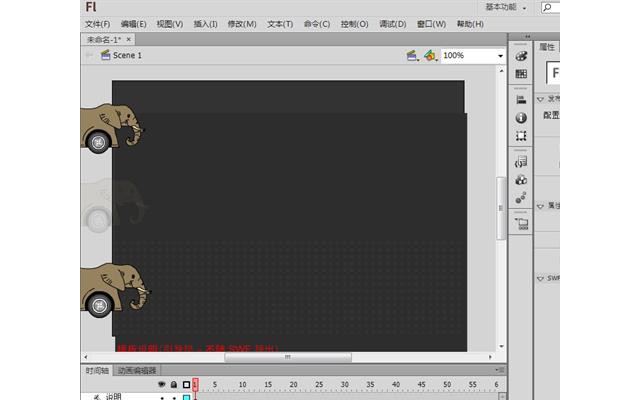The image size is (640, 400).
Task: Open the 窗口(W) menu
Action: 431,24
